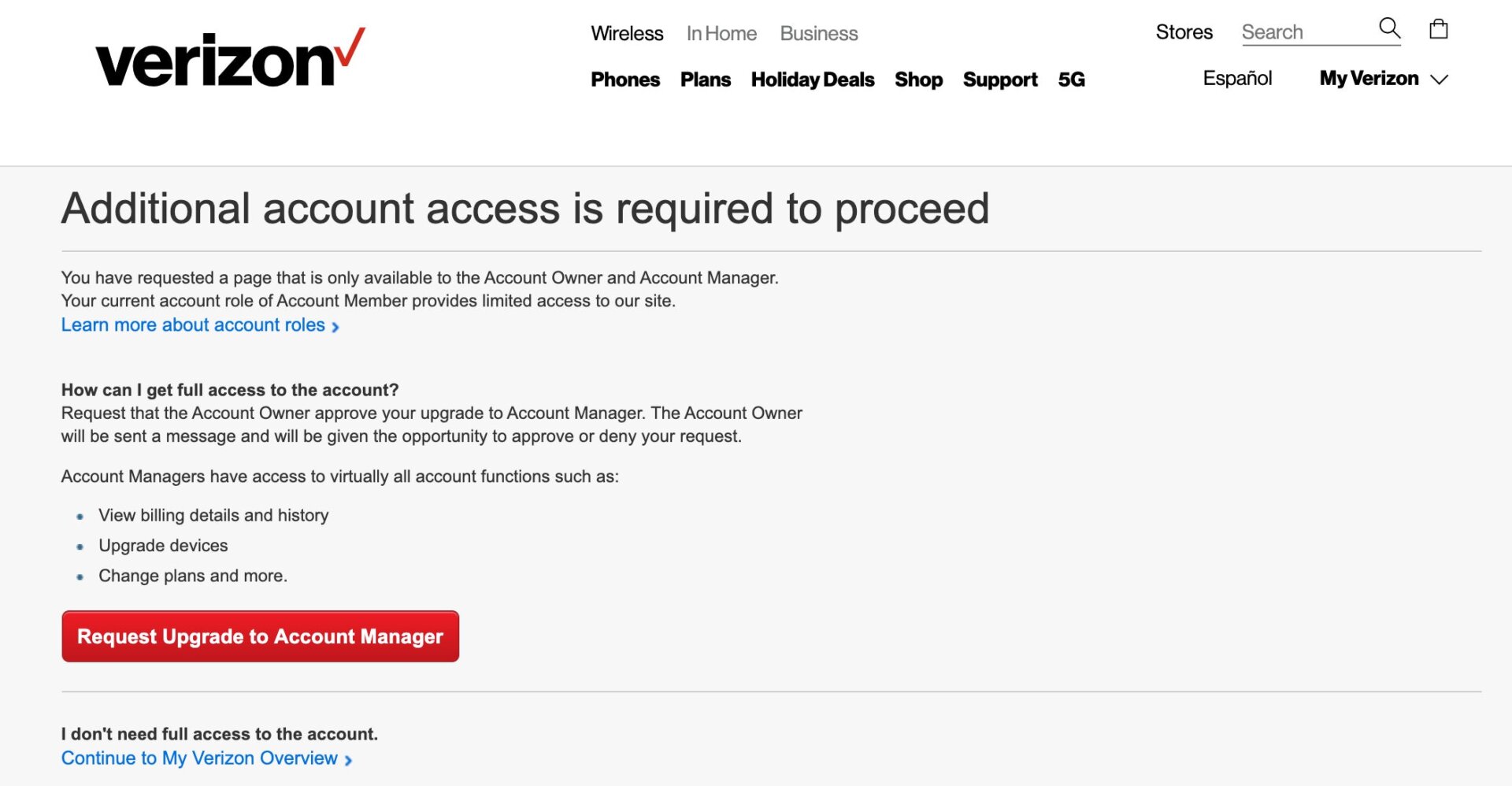Click Learn more about account roles

[193, 325]
